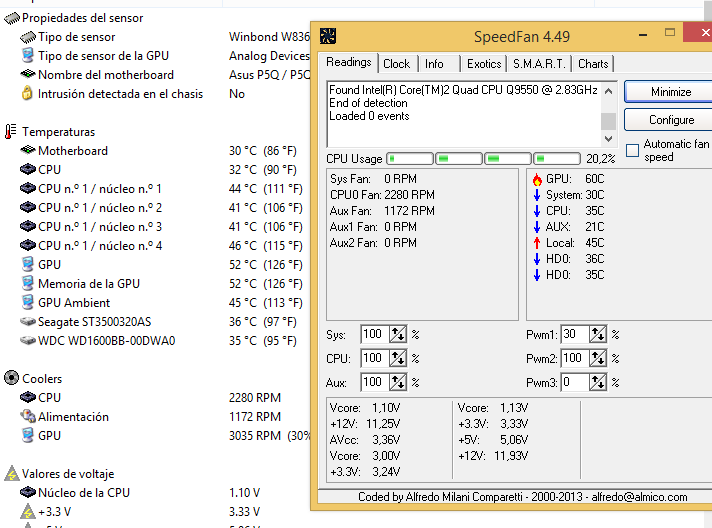Click the second CPU Usage core bar
This screenshot has height=528, width=712.
pos(459,159)
